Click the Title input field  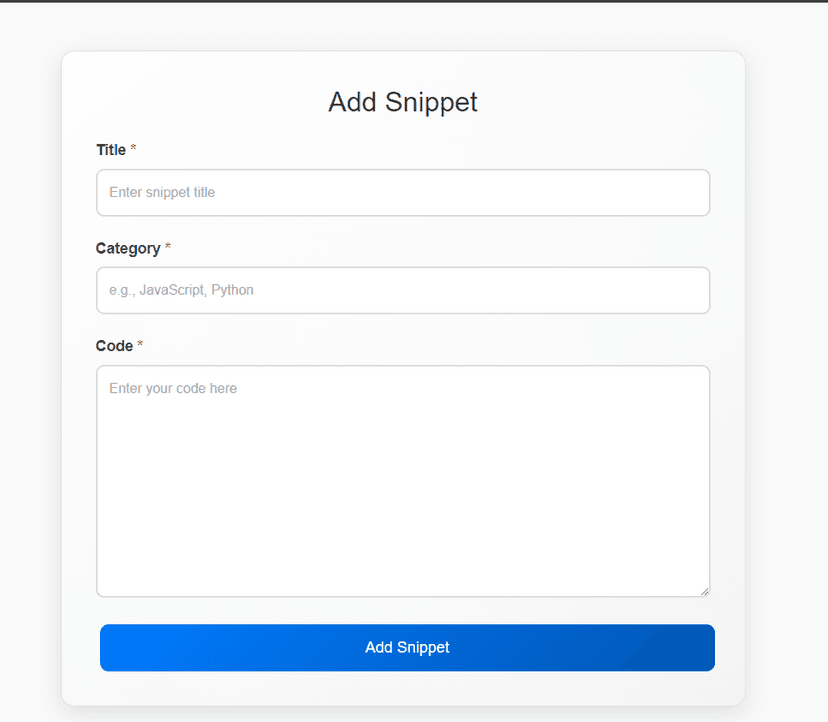403,193
